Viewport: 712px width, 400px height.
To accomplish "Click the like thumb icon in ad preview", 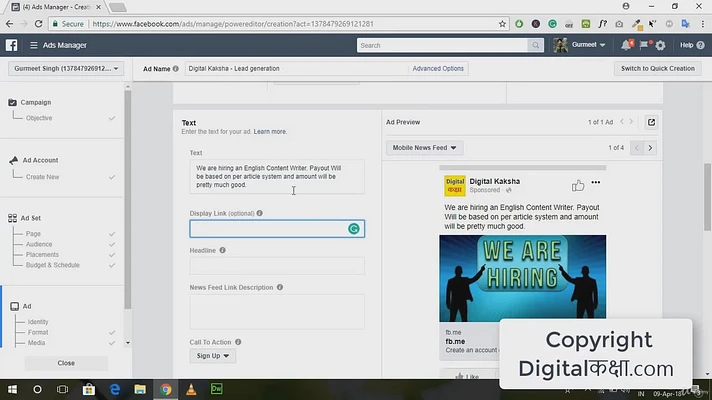I will 578,185.
